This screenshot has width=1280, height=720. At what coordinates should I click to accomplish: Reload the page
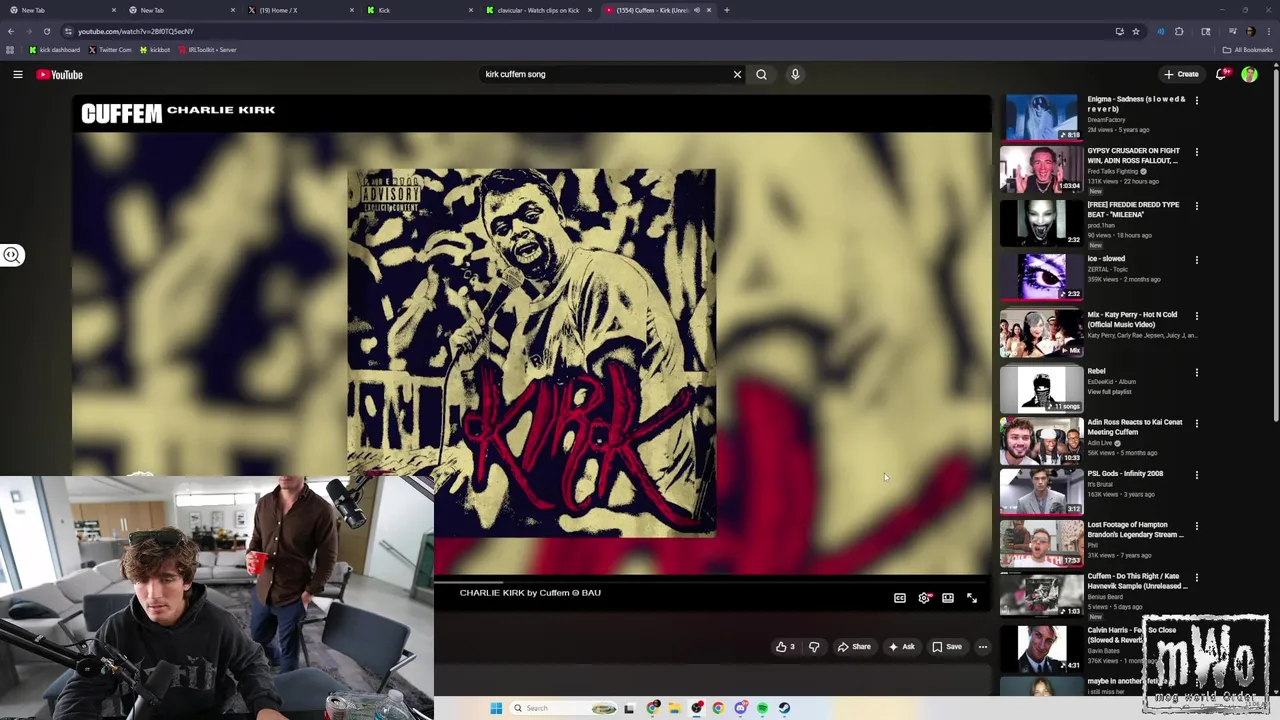(x=46, y=31)
